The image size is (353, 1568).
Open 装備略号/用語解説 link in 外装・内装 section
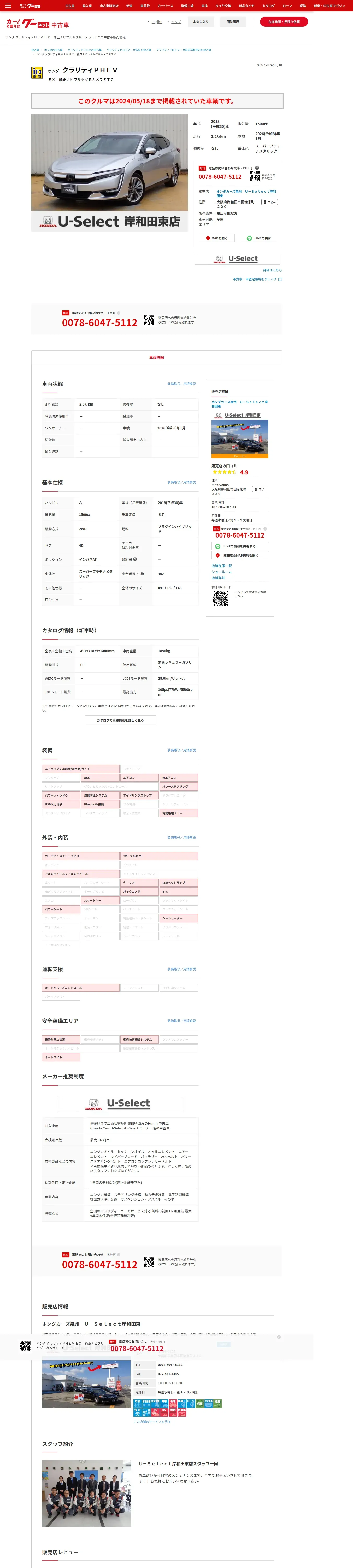coord(181,838)
